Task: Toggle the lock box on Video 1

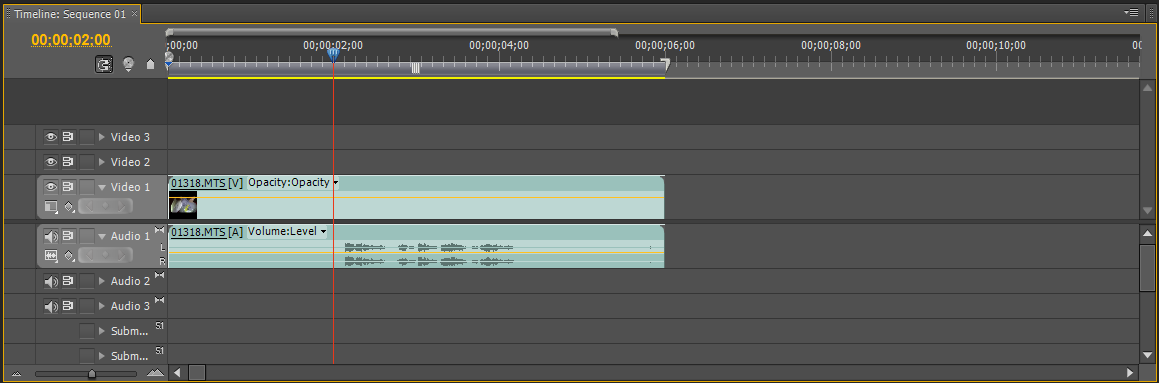Action: pyautogui.click(x=87, y=187)
